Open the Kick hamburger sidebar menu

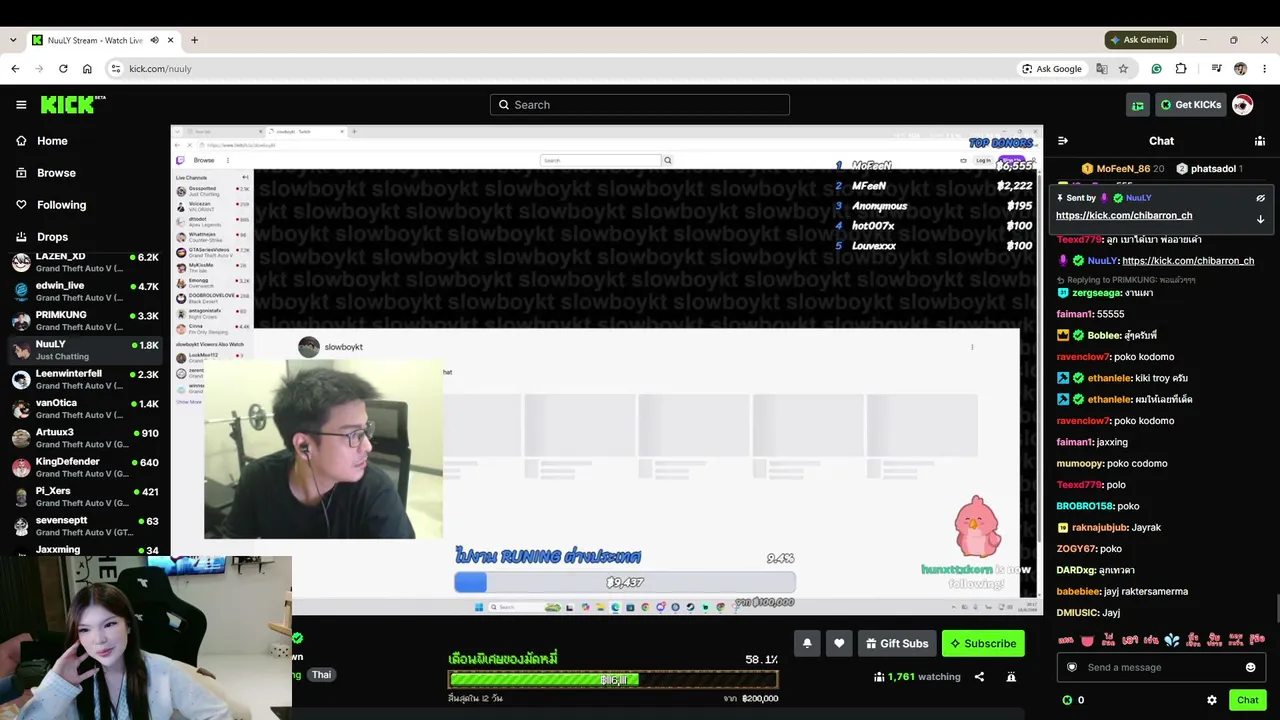coord(21,105)
